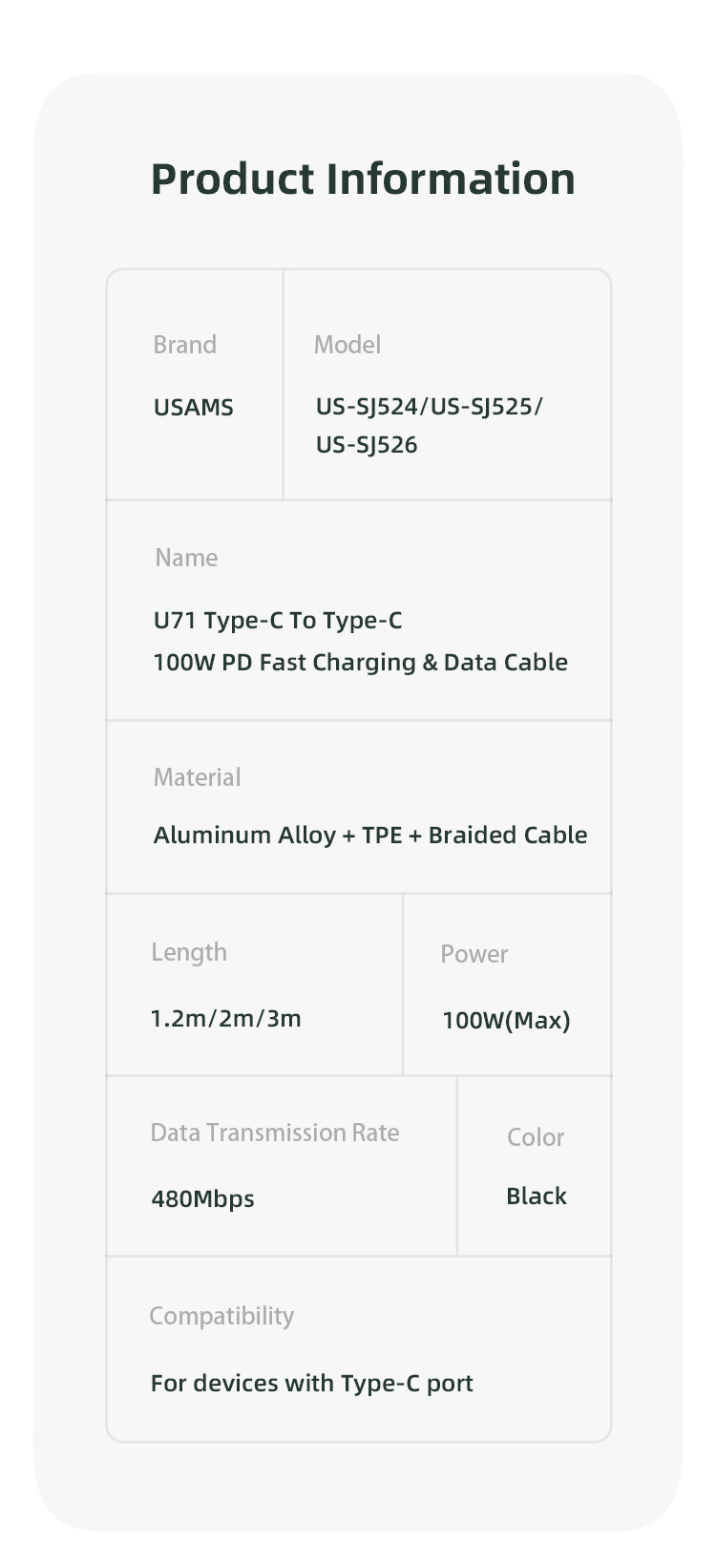Screen dimensions: 716x1568
Task: Click the 1.2m/2m/3m length value
Action: (x=225, y=1019)
